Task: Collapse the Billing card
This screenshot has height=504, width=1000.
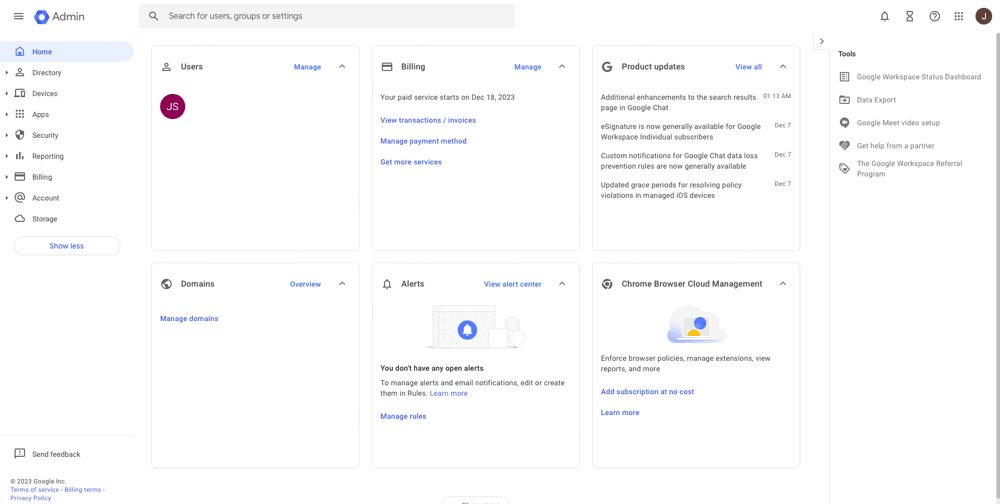Action: coord(562,66)
